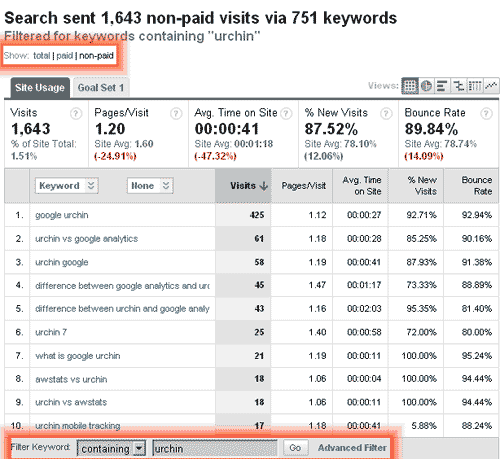Screen dimensions: 500x459
Task: Click the filter keyword text field
Action: [x=214, y=448]
